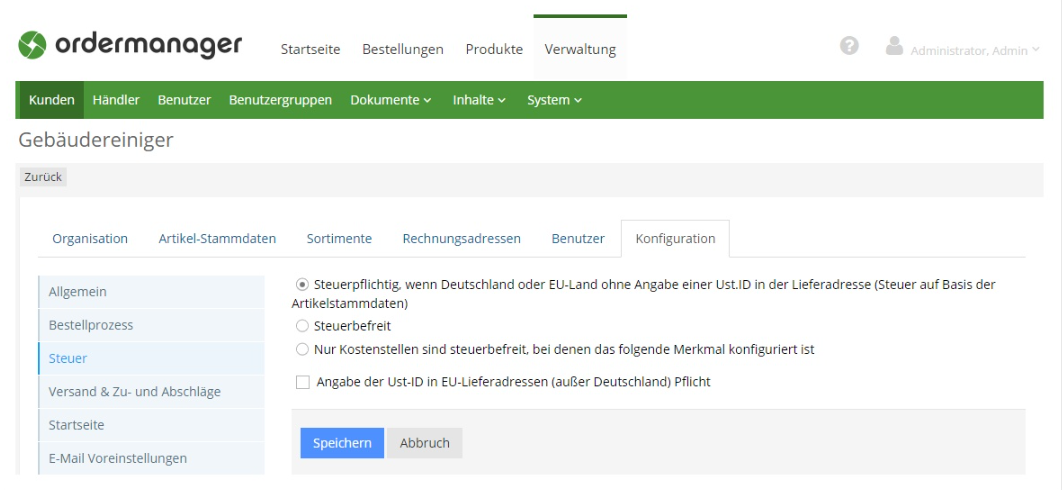
Task: Select the Steuerbefreit radio button
Action: click(303, 326)
